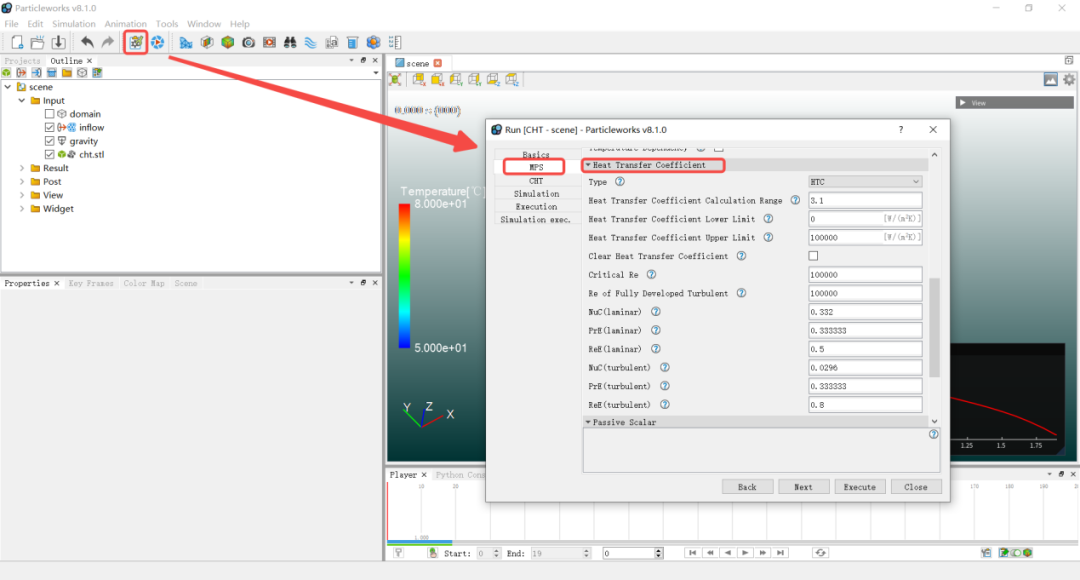Click the simulation settings icon highlighted in red
The height and width of the screenshot is (580, 1080).
coord(136,42)
